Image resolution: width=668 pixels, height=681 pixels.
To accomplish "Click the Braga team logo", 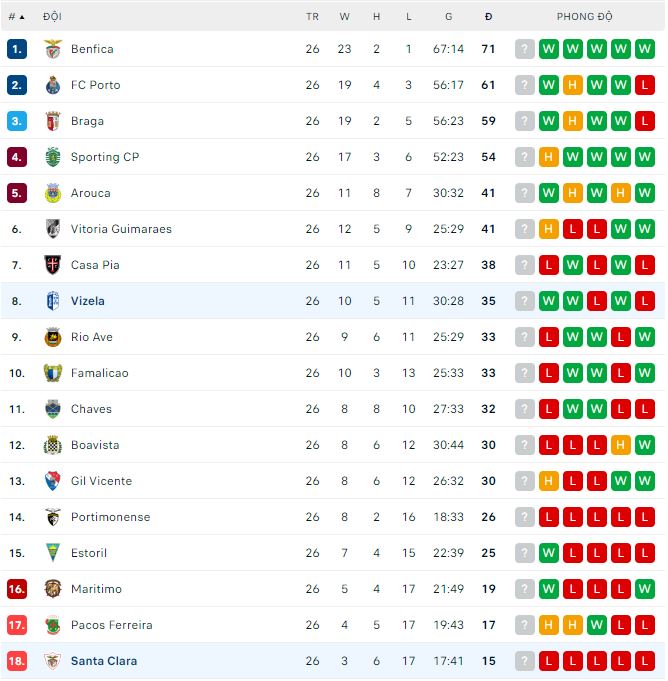I will [53, 121].
